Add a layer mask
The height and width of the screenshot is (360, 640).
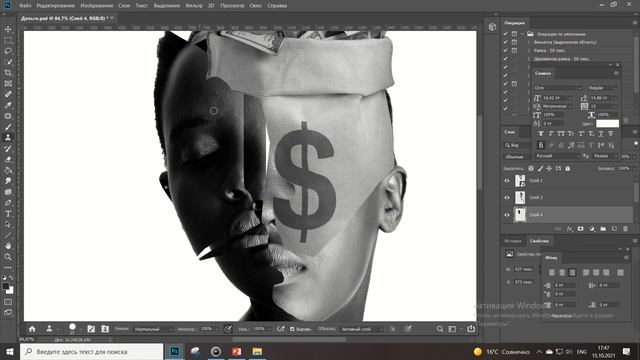(580, 229)
